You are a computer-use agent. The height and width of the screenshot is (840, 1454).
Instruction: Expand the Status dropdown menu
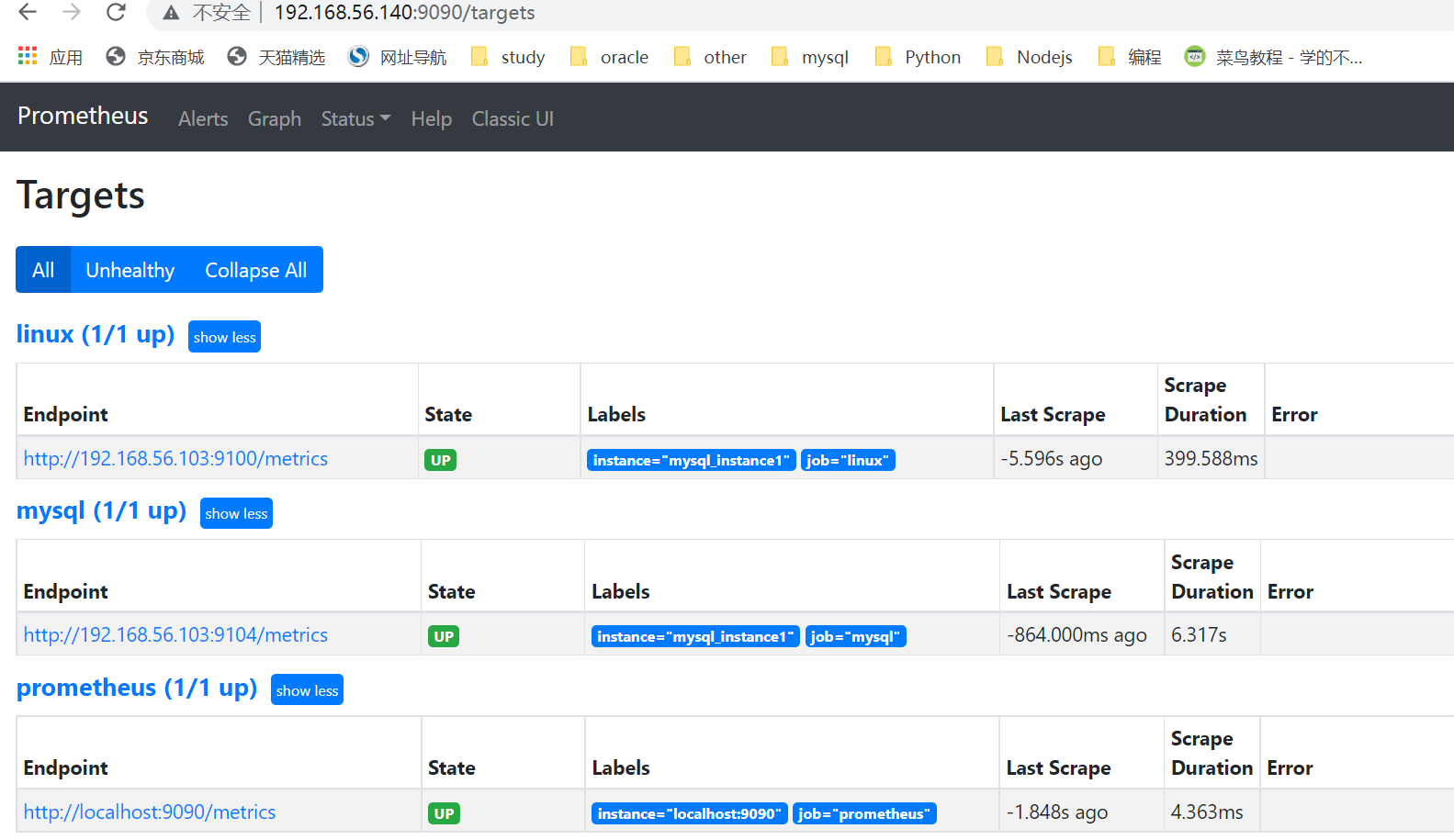[x=355, y=118]
